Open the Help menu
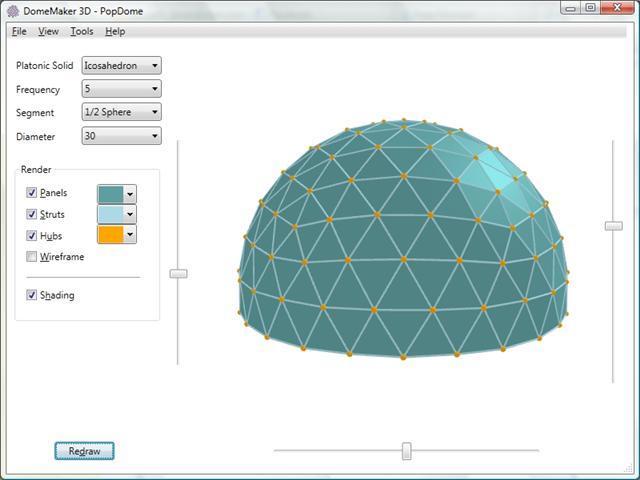Screen dimensions: 640x480 click(115, 31)
